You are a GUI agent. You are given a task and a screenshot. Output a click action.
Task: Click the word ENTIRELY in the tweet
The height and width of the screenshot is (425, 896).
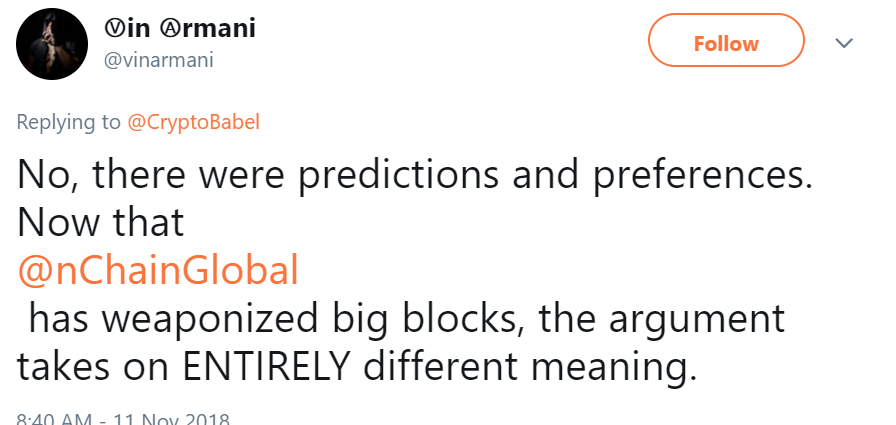coord(266,367)
